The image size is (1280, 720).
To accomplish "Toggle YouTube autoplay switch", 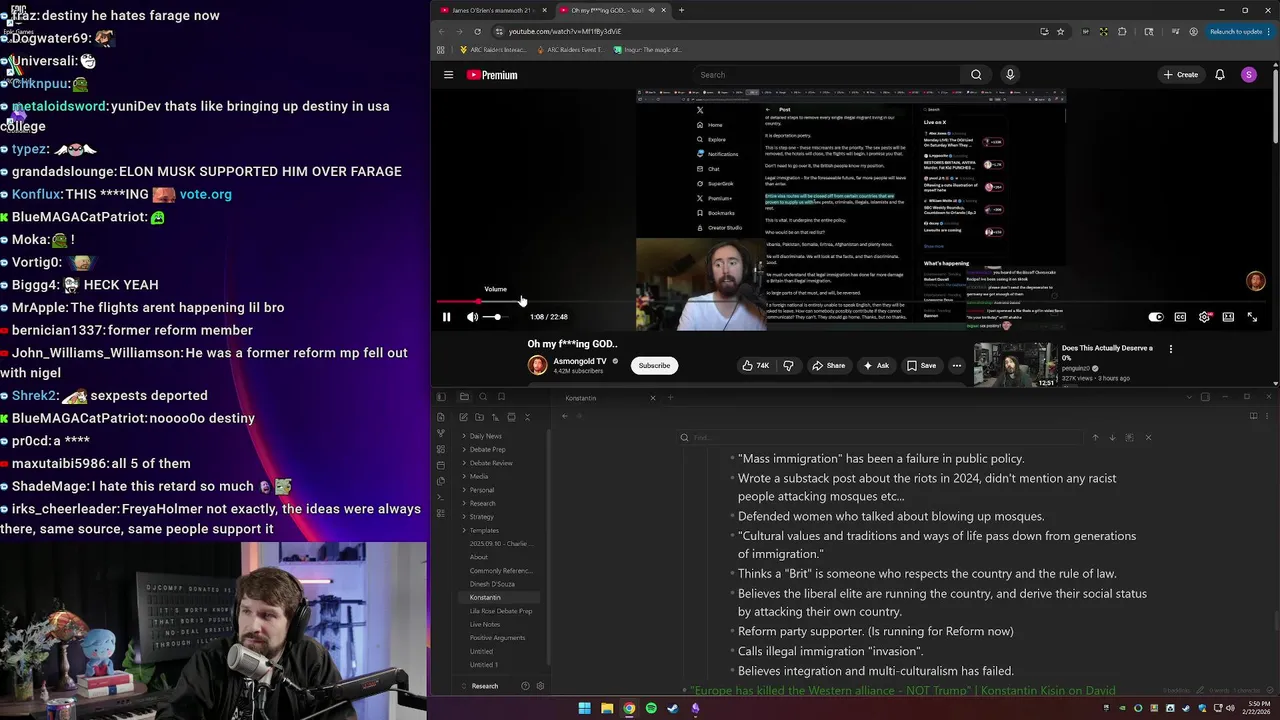I will tap(1156, 317).
